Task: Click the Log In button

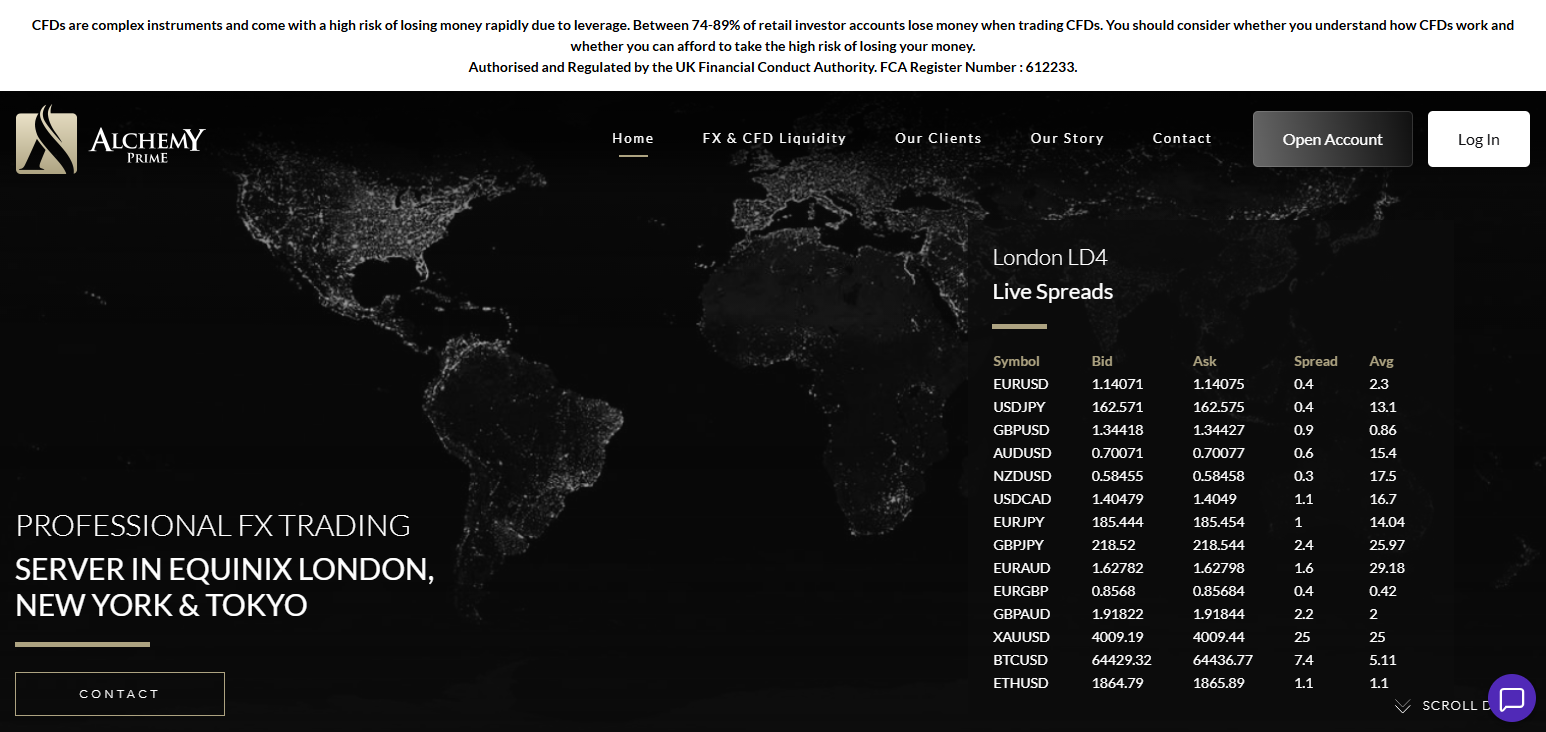Action: pyautogui.click(x=1479, y=139)
